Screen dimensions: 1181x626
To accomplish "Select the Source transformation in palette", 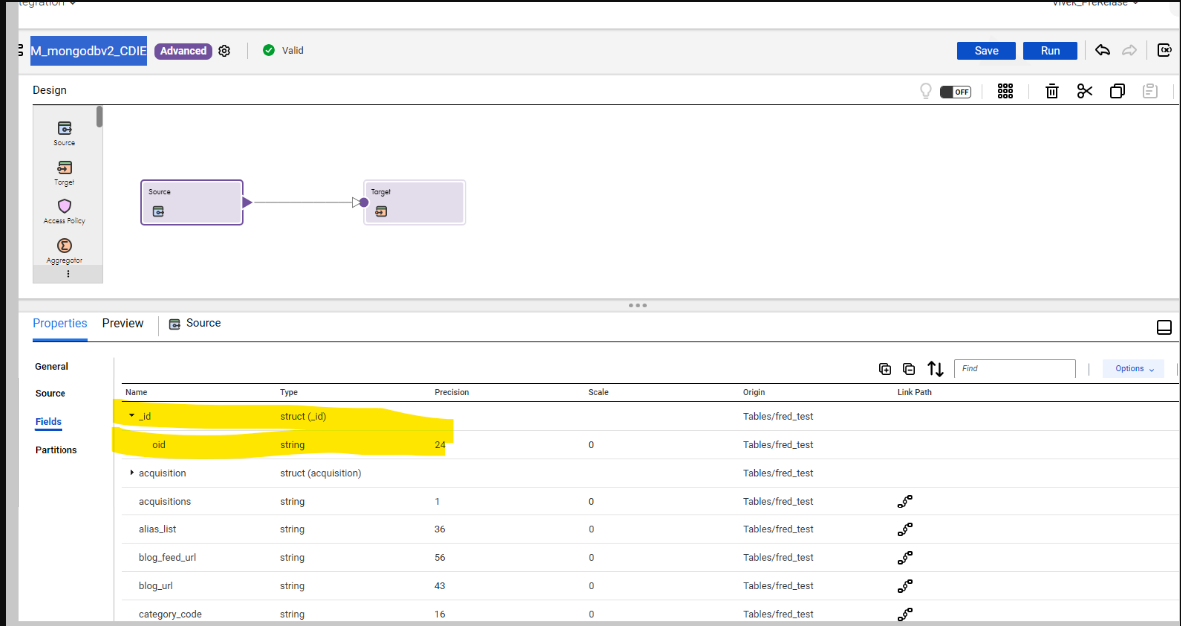I will (64, 133).
